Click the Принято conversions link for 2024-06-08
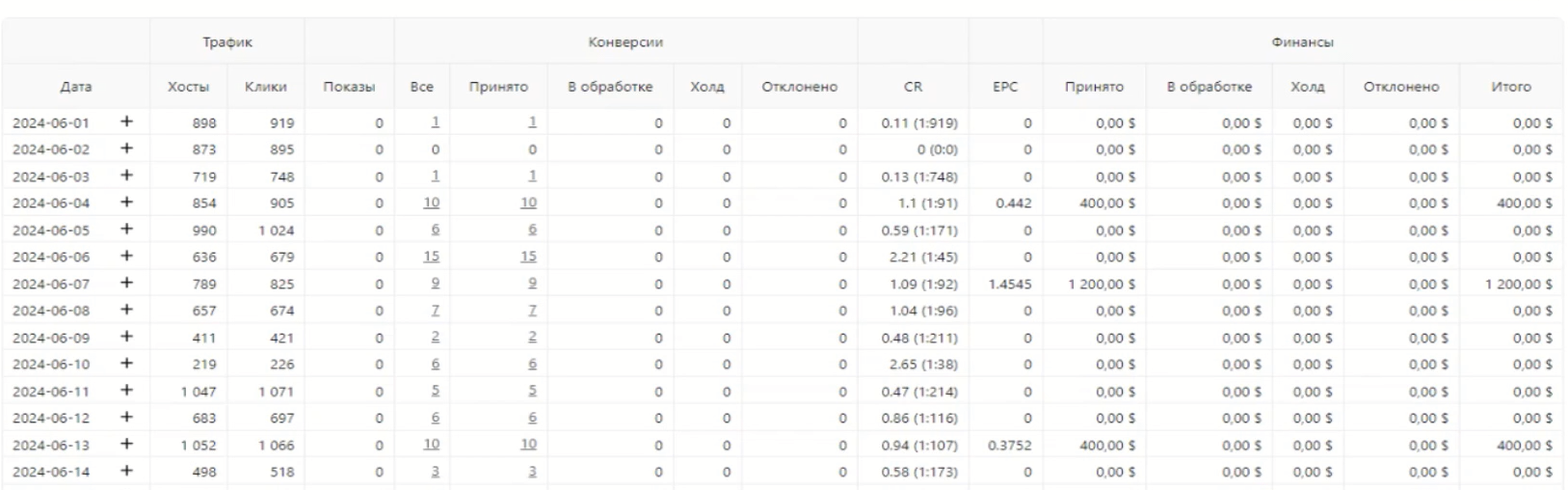 (x=532, y=311)
